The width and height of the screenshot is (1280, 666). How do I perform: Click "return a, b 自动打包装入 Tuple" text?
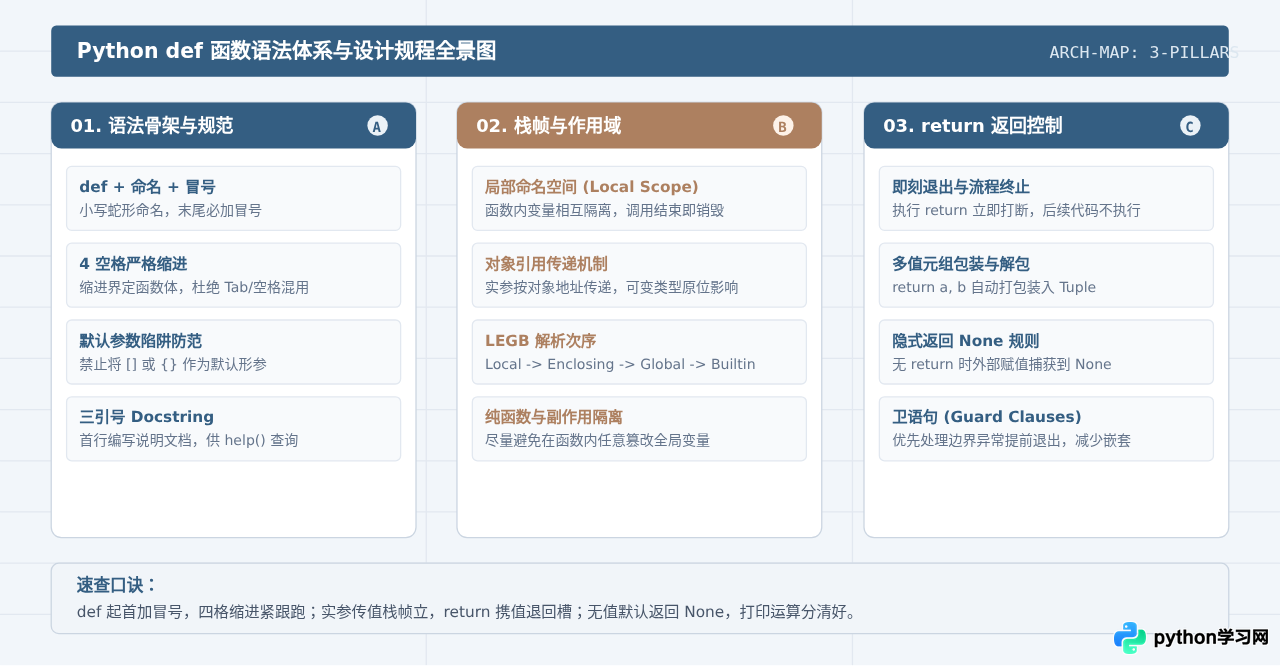click(x=994, y=287)
